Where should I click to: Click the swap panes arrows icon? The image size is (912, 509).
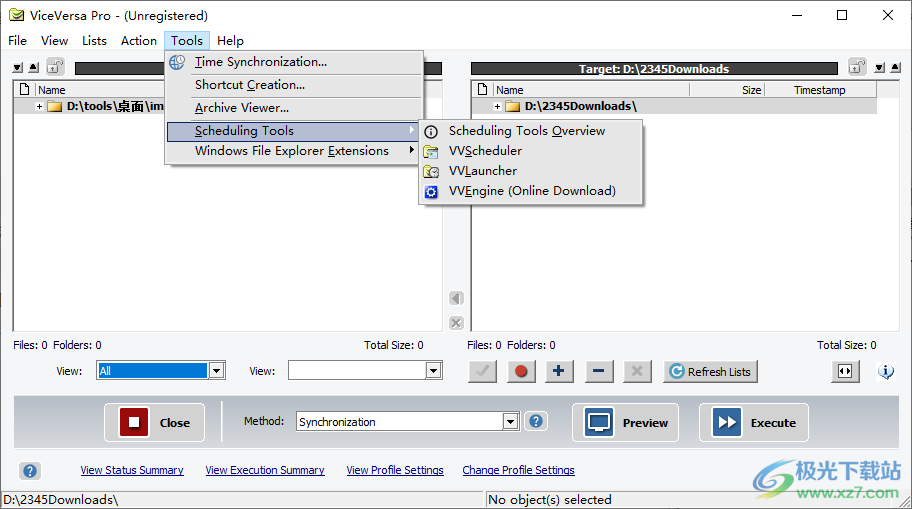coord(845,371)
